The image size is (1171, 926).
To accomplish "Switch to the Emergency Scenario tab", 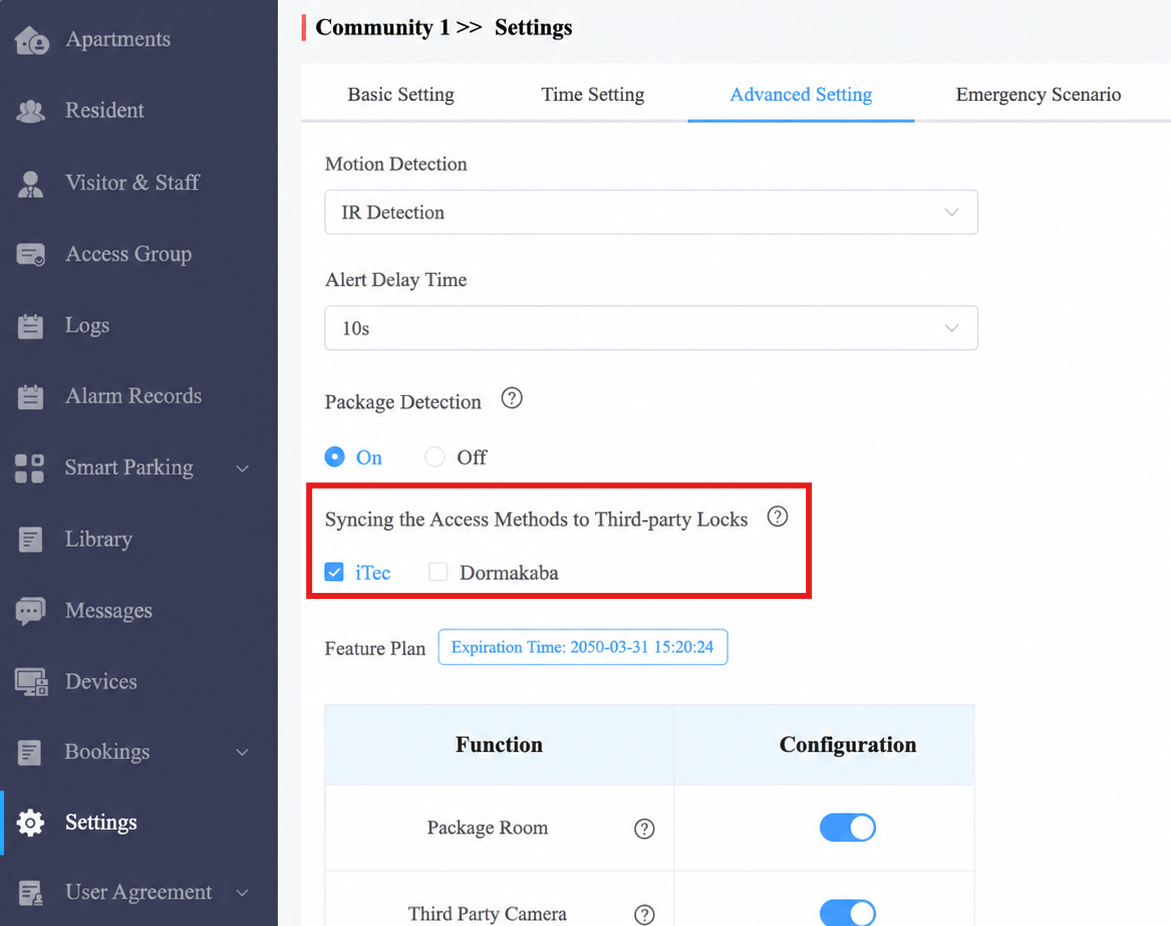I will pyautogui.click(x=1038, y=95).
